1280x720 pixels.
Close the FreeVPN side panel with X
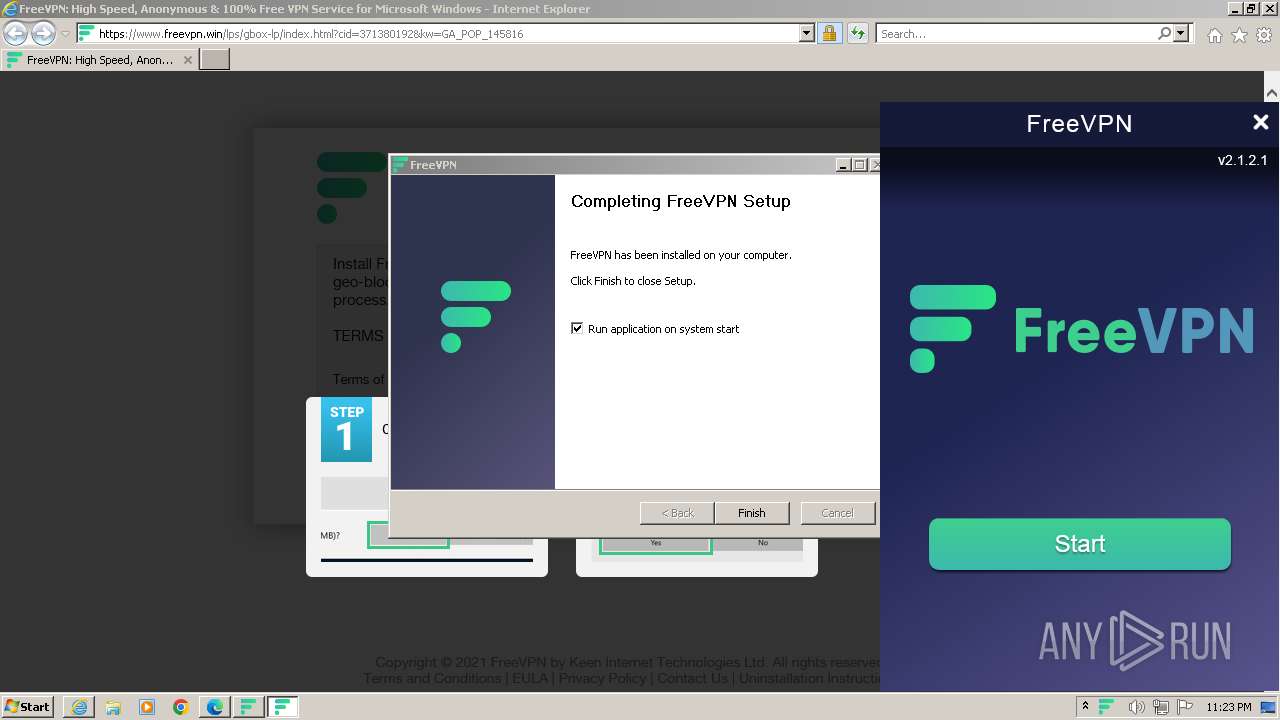point(1260,123)
